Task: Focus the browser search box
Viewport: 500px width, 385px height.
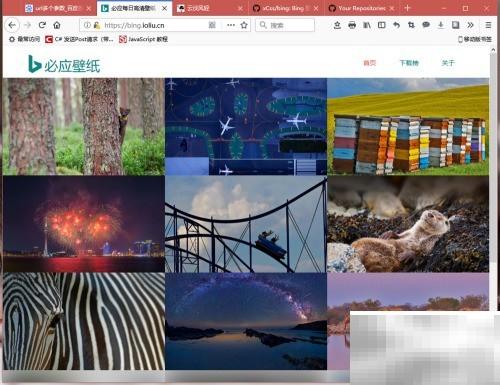Action: click(285, 25)
